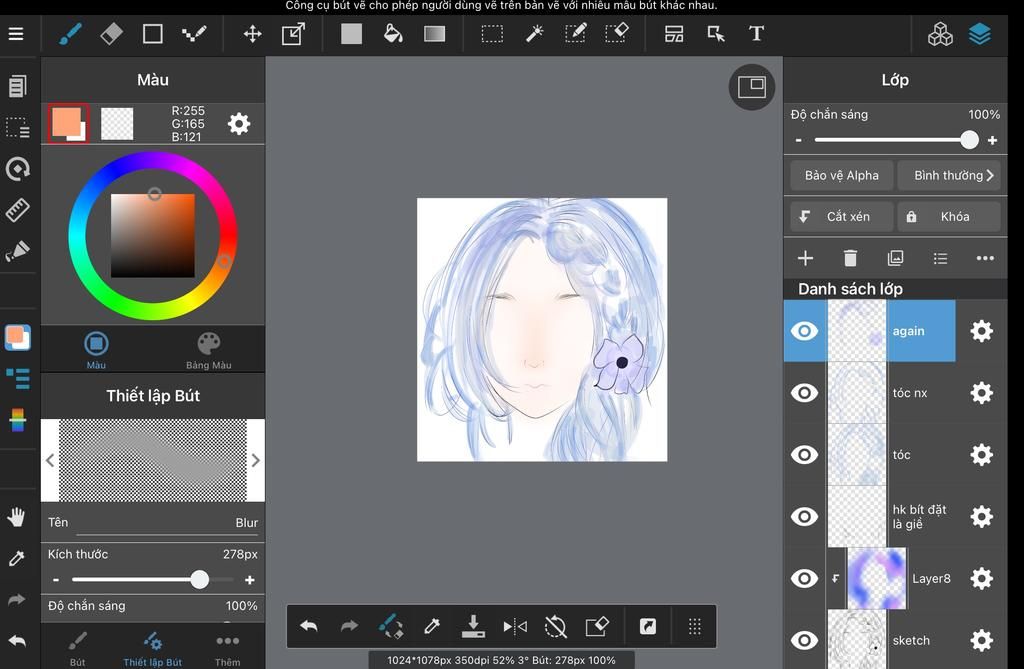This screenshot has width=1024, height=669.
Task: Open settings gear for "tóc nx" layer
Action: click(x=982, y=393)
